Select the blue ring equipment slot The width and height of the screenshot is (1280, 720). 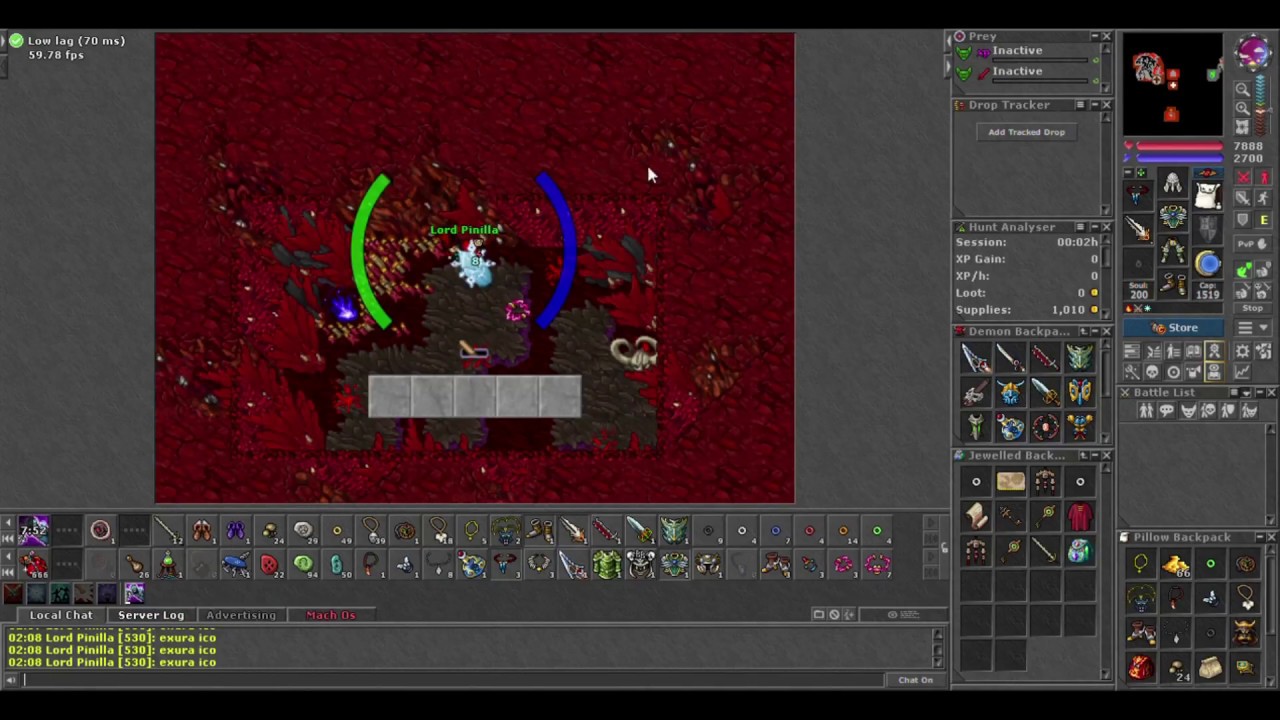1207,262
